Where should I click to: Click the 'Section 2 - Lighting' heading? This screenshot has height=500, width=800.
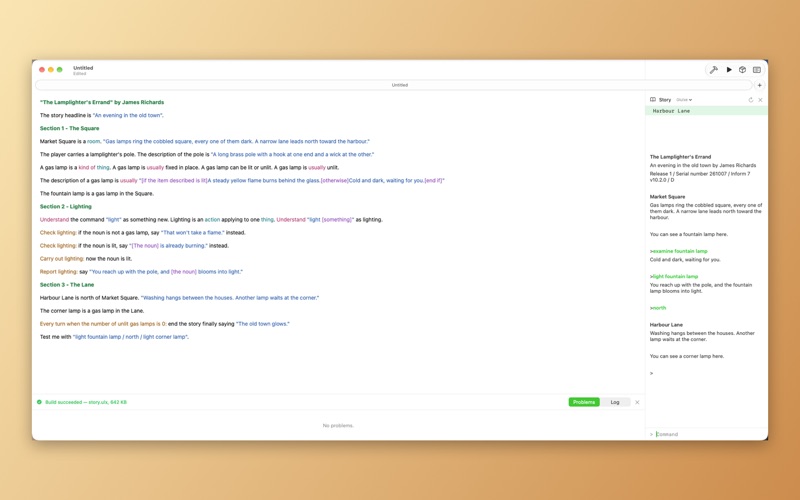[x=66, y=207]
